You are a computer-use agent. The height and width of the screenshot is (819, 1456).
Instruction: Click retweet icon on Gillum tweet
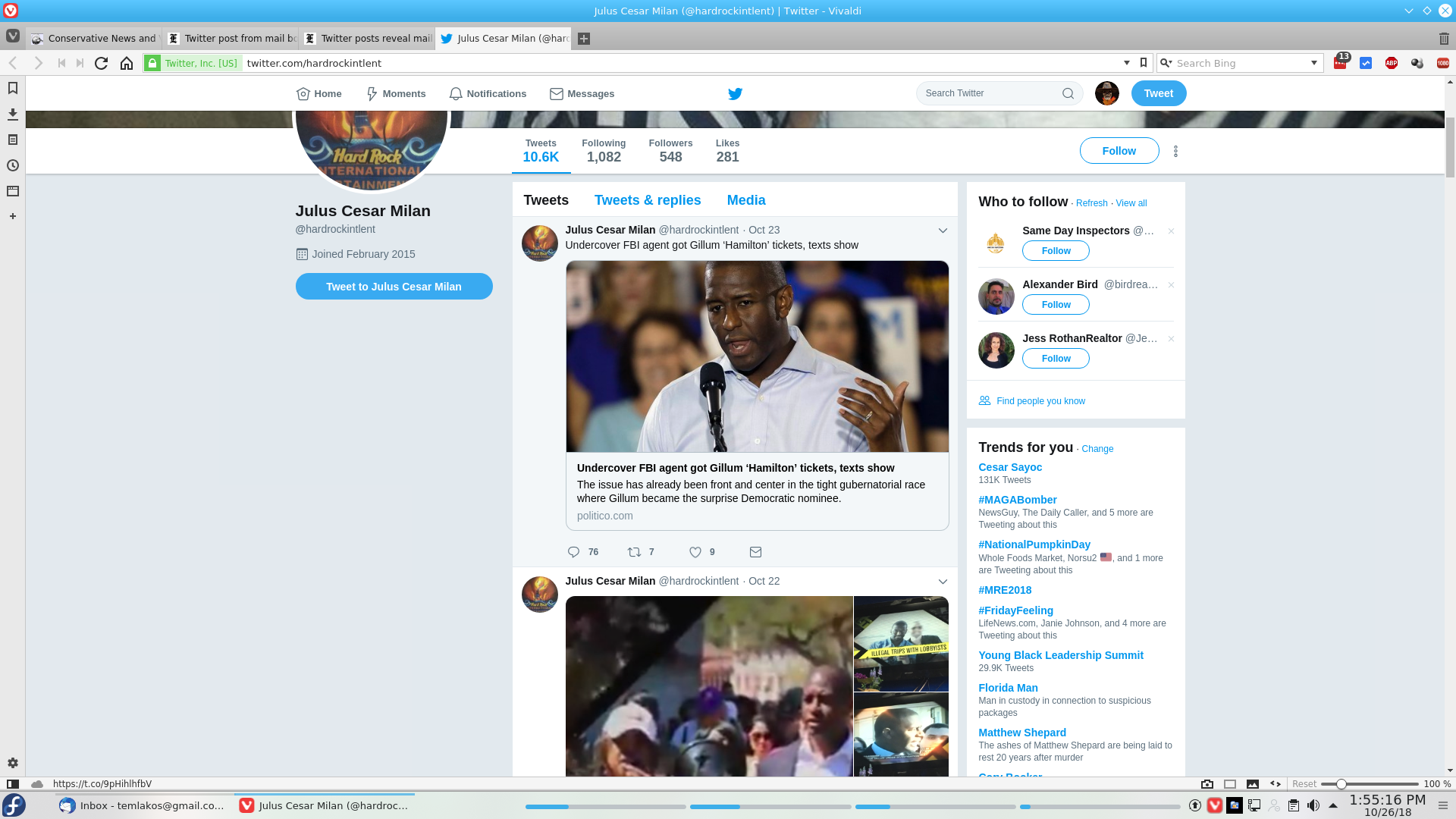click(635, 552)
